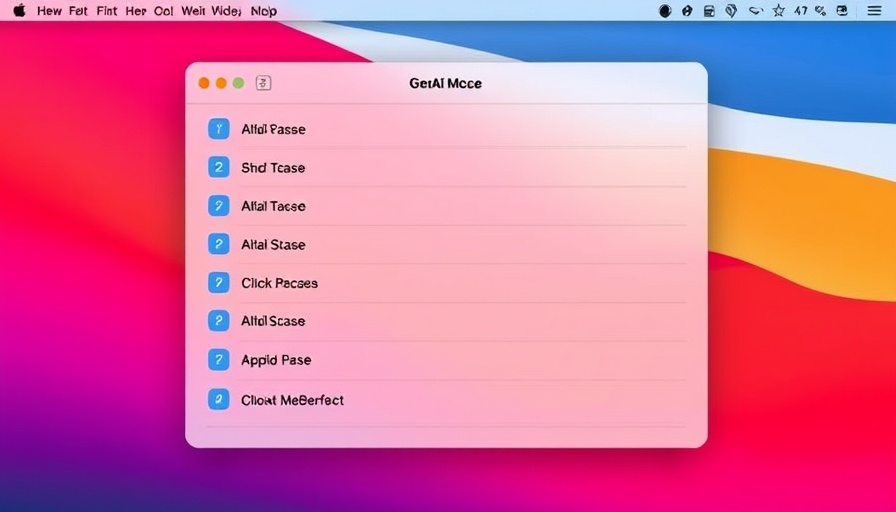Select the Altal Stase row text
Viewport: 896px width, 512px height.
[273, 245]
